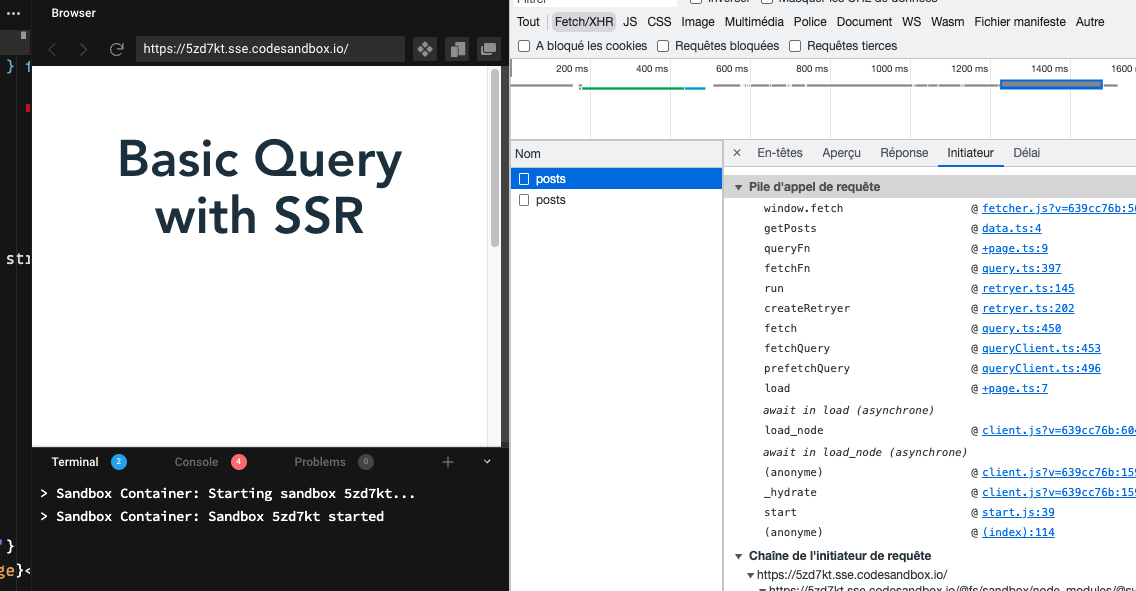Open the Initiateur tab
Viewport: 1136px width, 591px height.
[970, 153]
